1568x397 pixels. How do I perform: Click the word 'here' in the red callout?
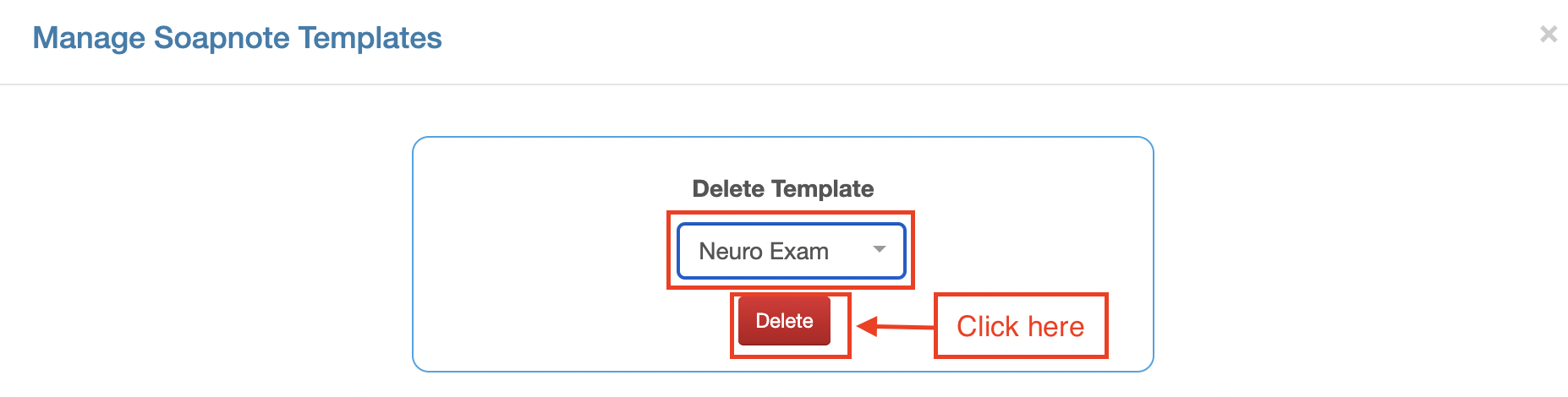(1055, 326)
